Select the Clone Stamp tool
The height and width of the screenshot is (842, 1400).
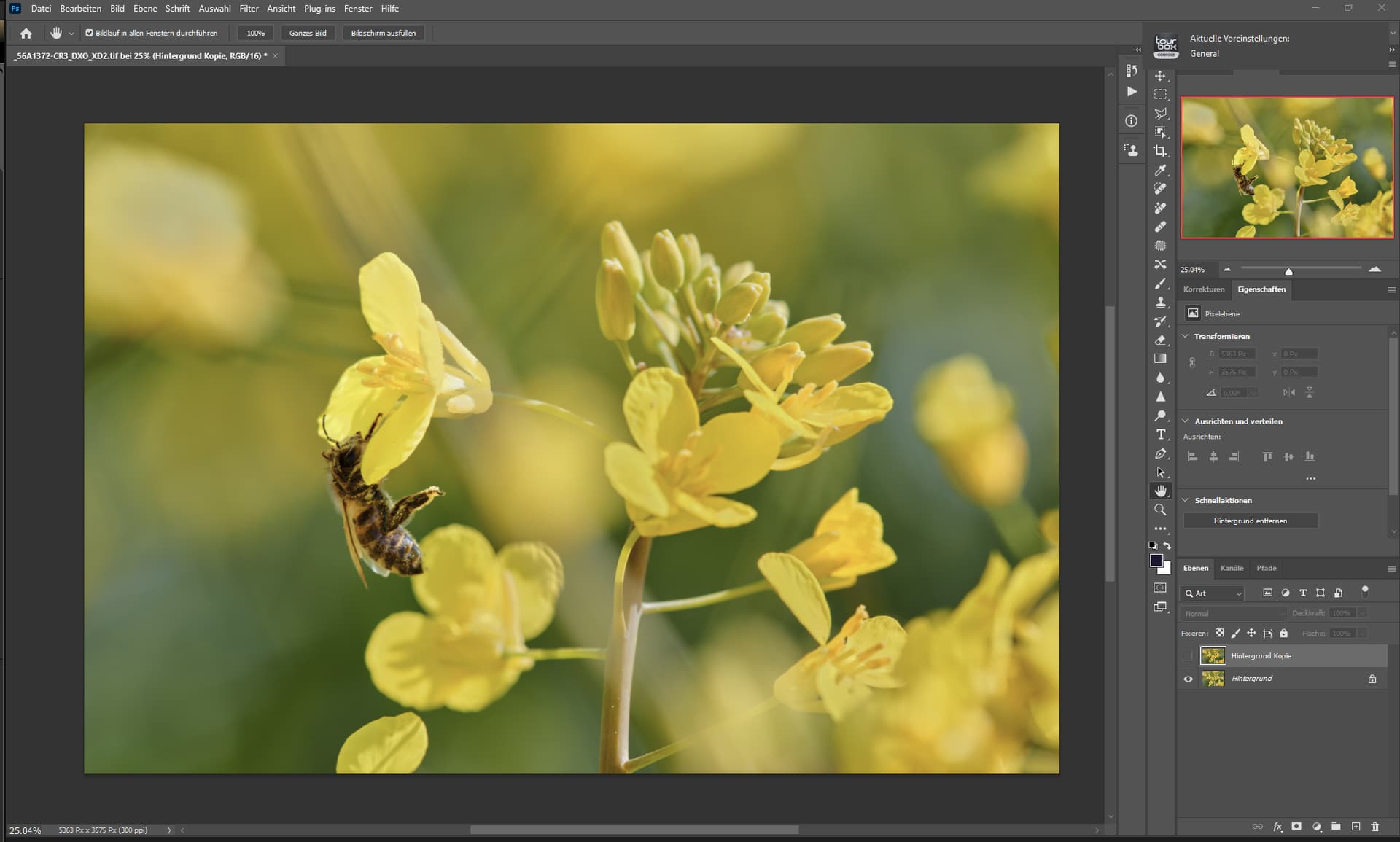1160,302
